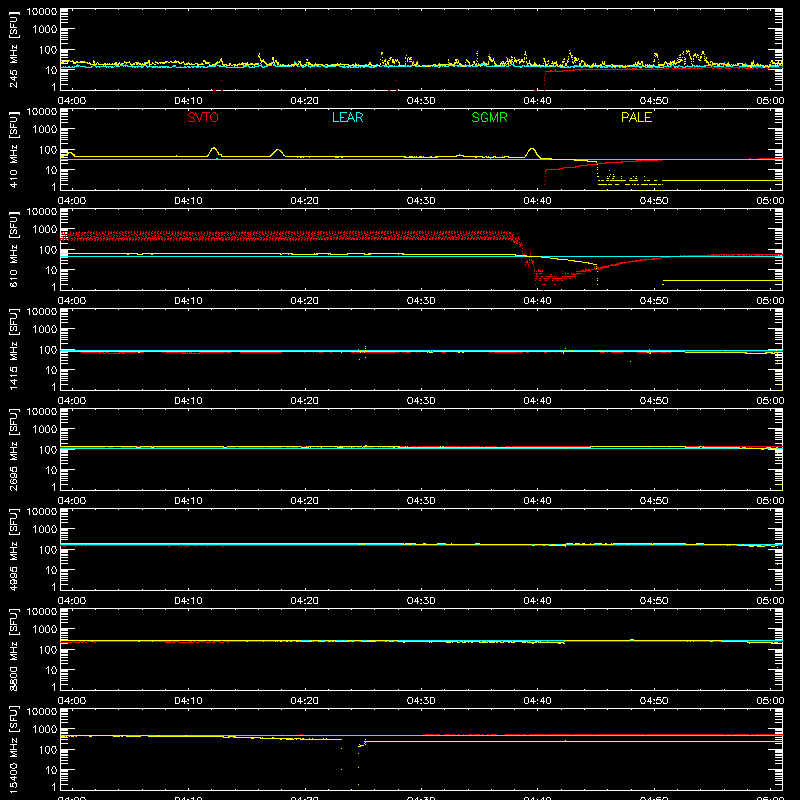Screen dimensions: 800x800
Task: Click the green SGMR legend label
Action: pyautogui.click(x=489, y=117)
